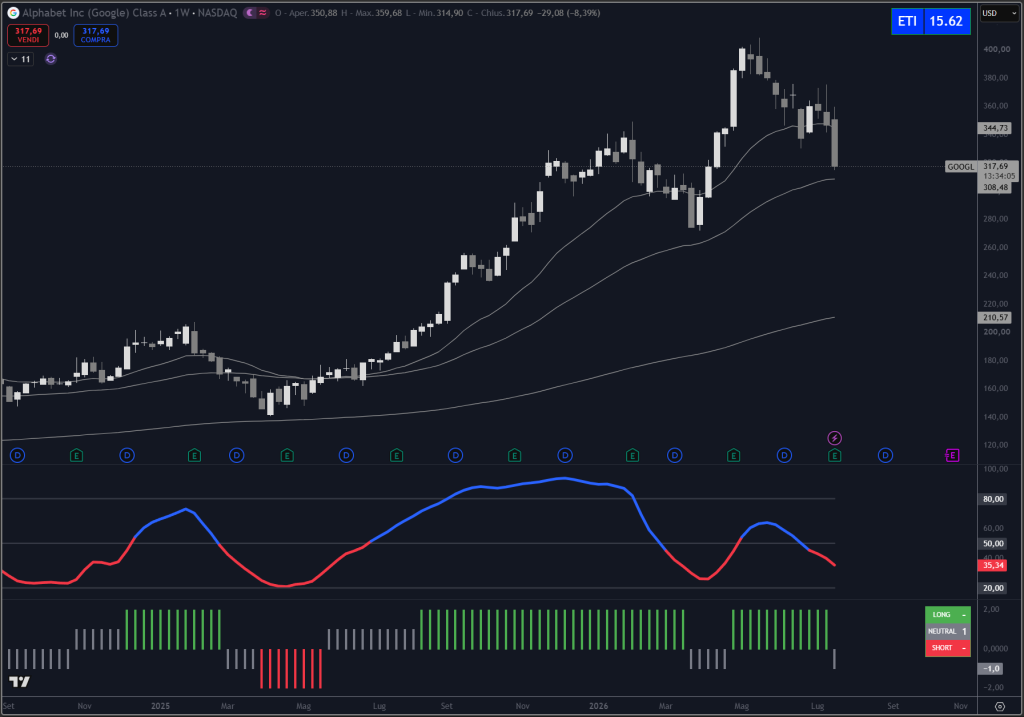This screenshot has height=717, width=1024.
Task: Click the dividend D marker above 2025's Mar label
Action: tap(237, 456)
